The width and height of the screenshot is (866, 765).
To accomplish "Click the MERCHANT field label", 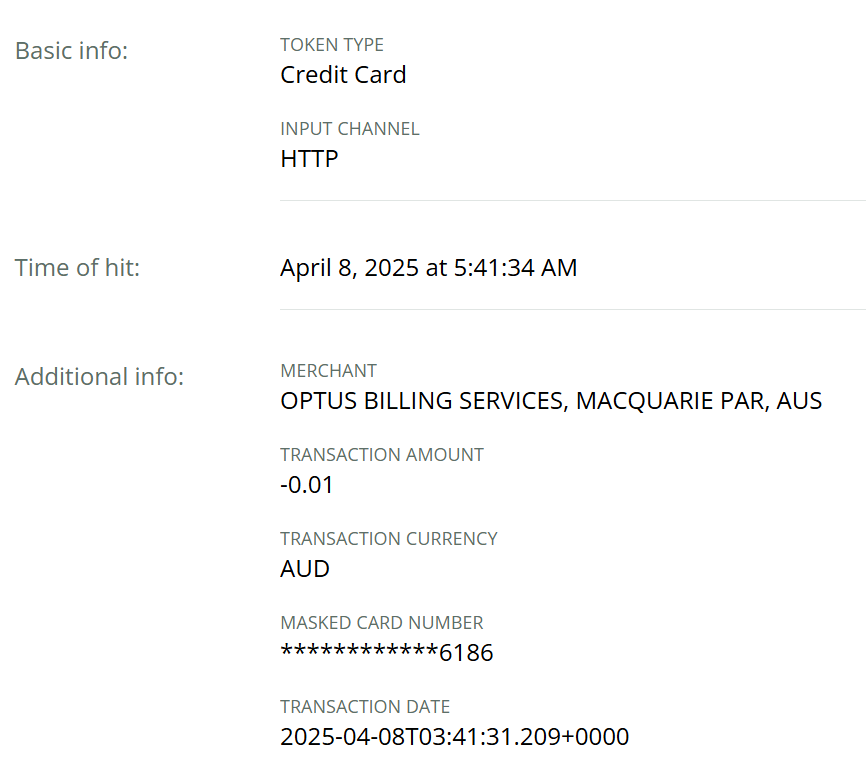I will (329, 371).
